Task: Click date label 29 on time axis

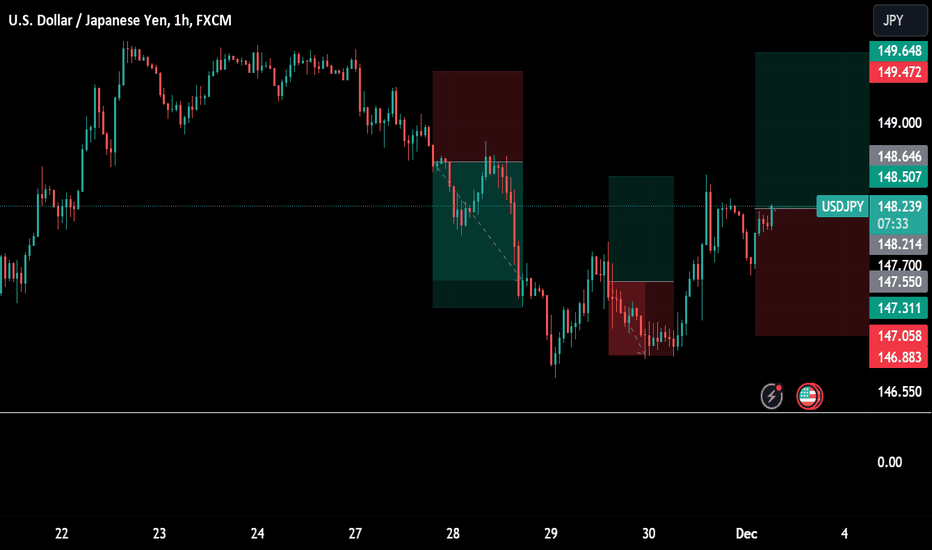Action: click(x=551, y=533)
